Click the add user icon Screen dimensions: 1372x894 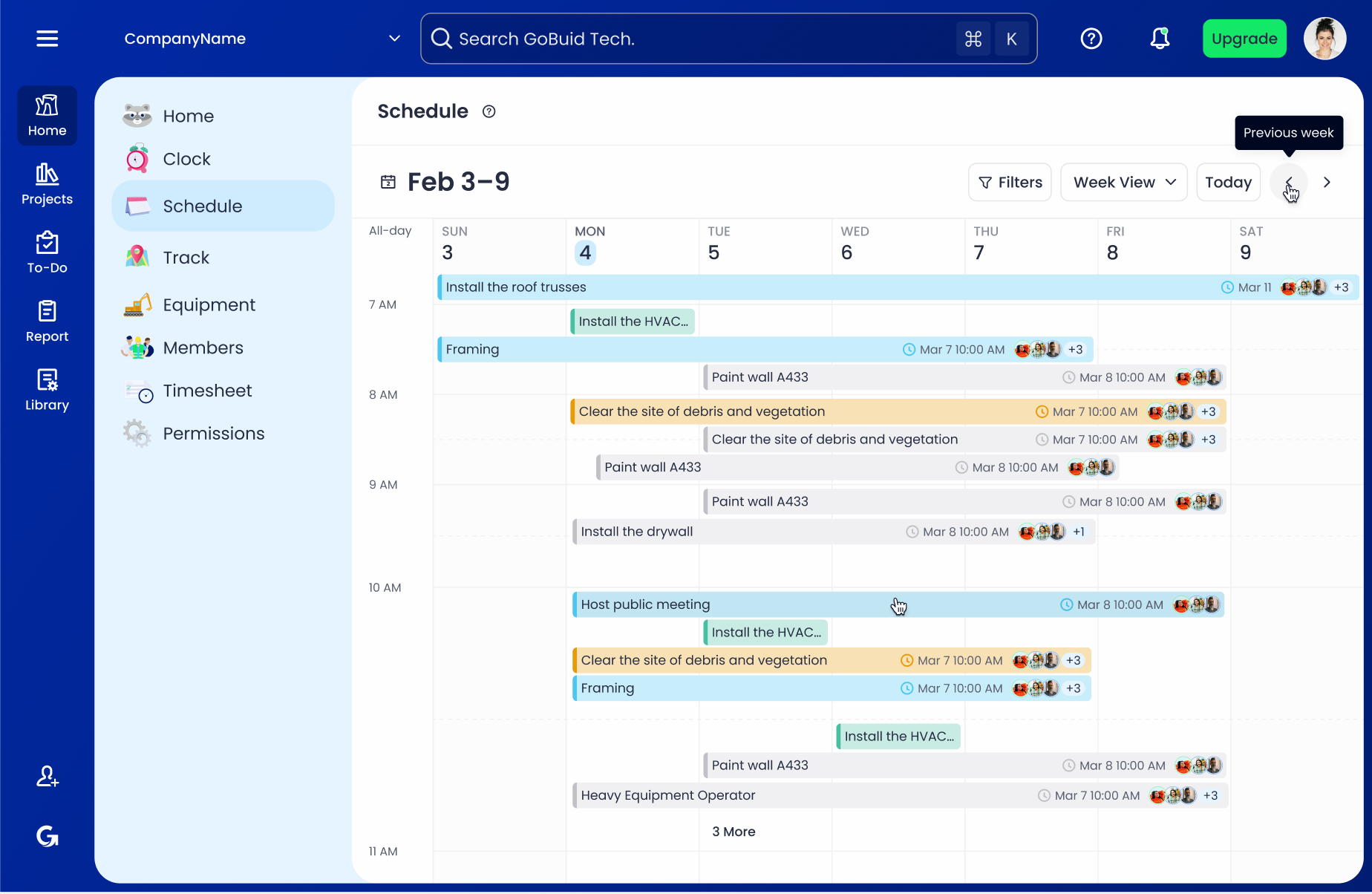[x=48, y=777]
